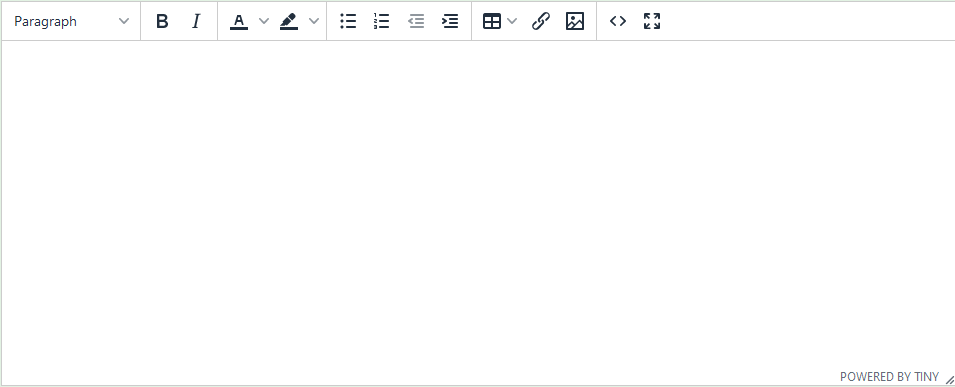
Task: Expand the table menu chevron
Action: point(512,21)
